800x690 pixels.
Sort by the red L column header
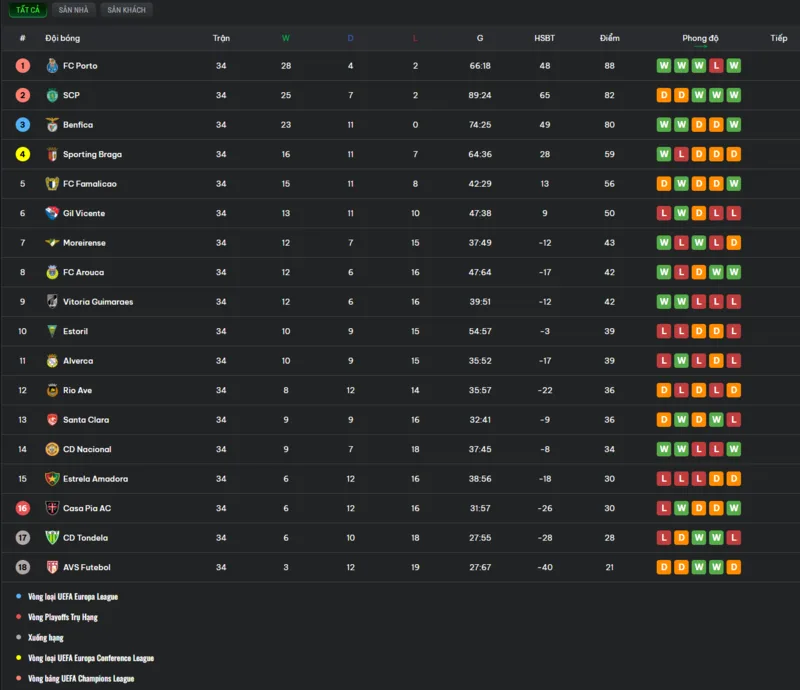[x=415, y=38]
